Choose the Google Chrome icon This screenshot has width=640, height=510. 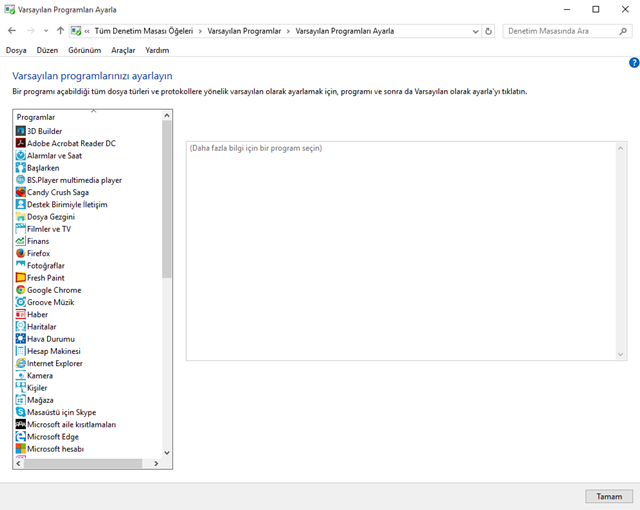tap(20, 290)
